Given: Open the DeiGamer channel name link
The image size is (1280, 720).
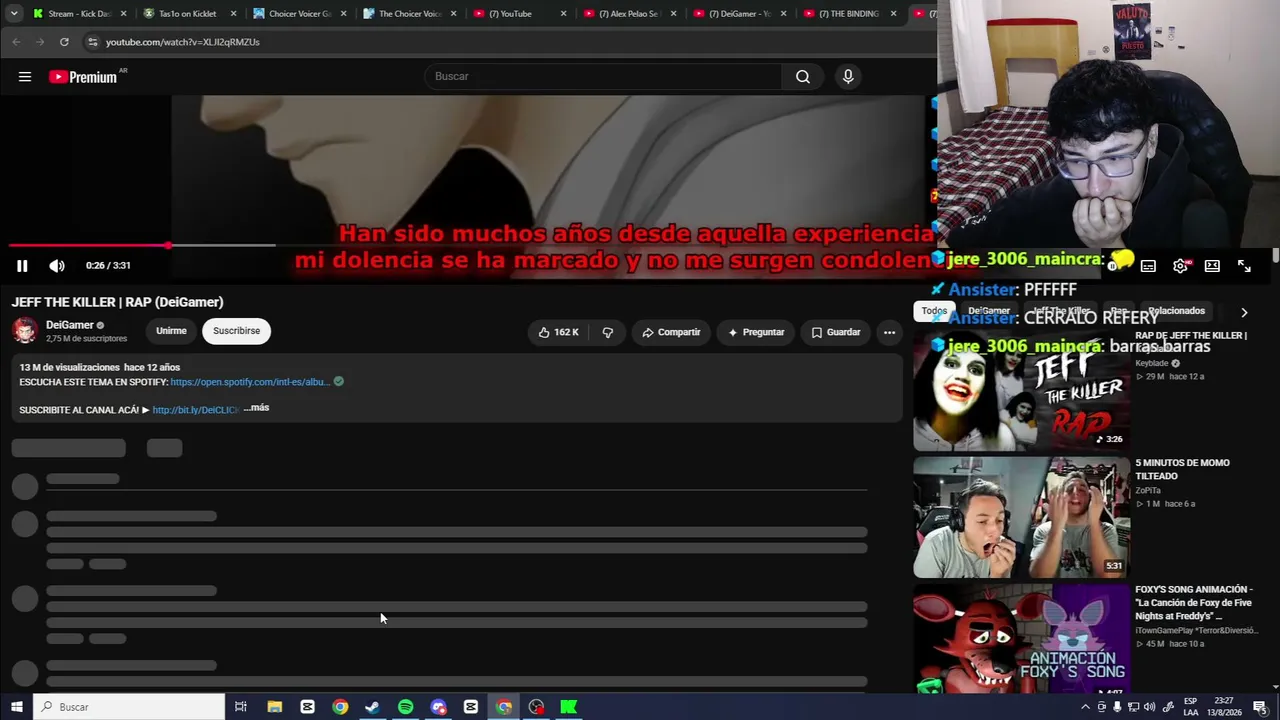Looking at the screenshot, I should coord(70,325).
